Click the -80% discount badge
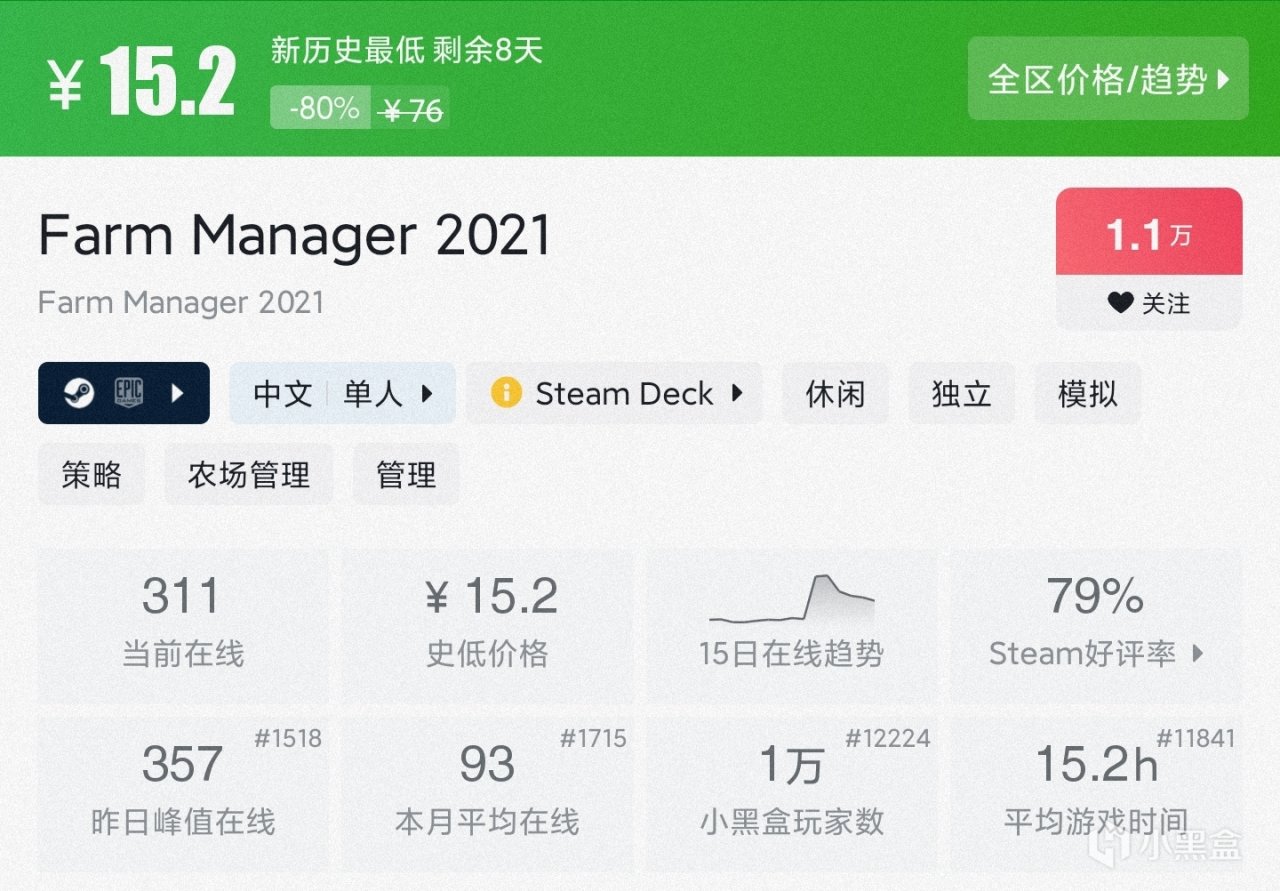1280x891 pixels. (322, 108)
